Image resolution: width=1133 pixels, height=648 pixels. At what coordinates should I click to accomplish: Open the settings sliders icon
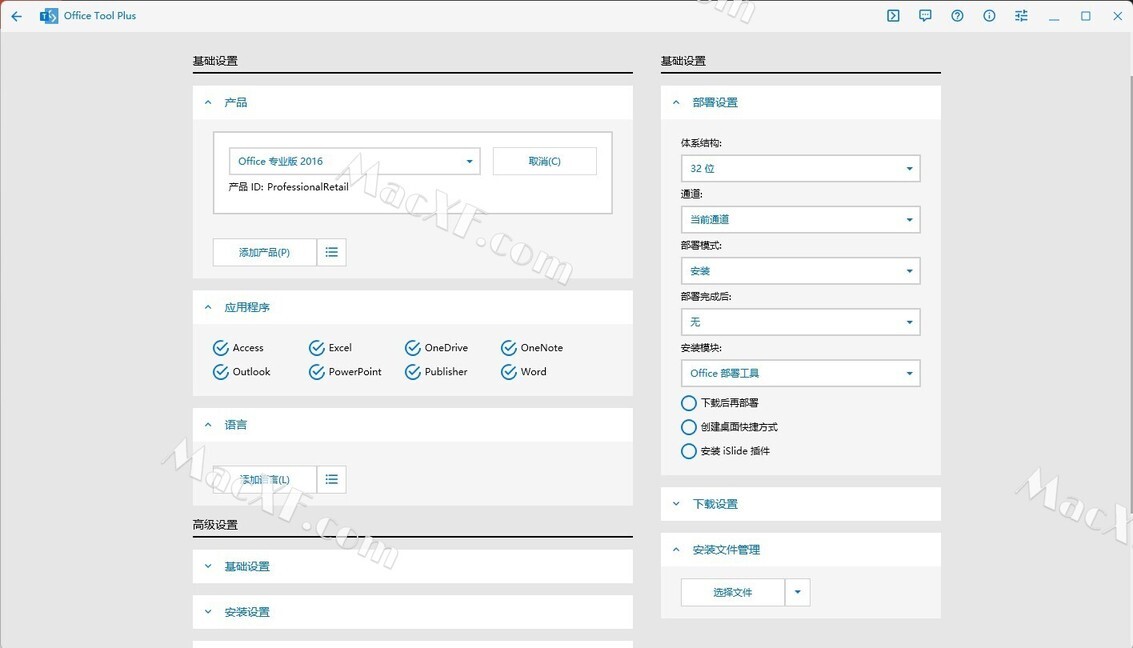pos(1021,16)
